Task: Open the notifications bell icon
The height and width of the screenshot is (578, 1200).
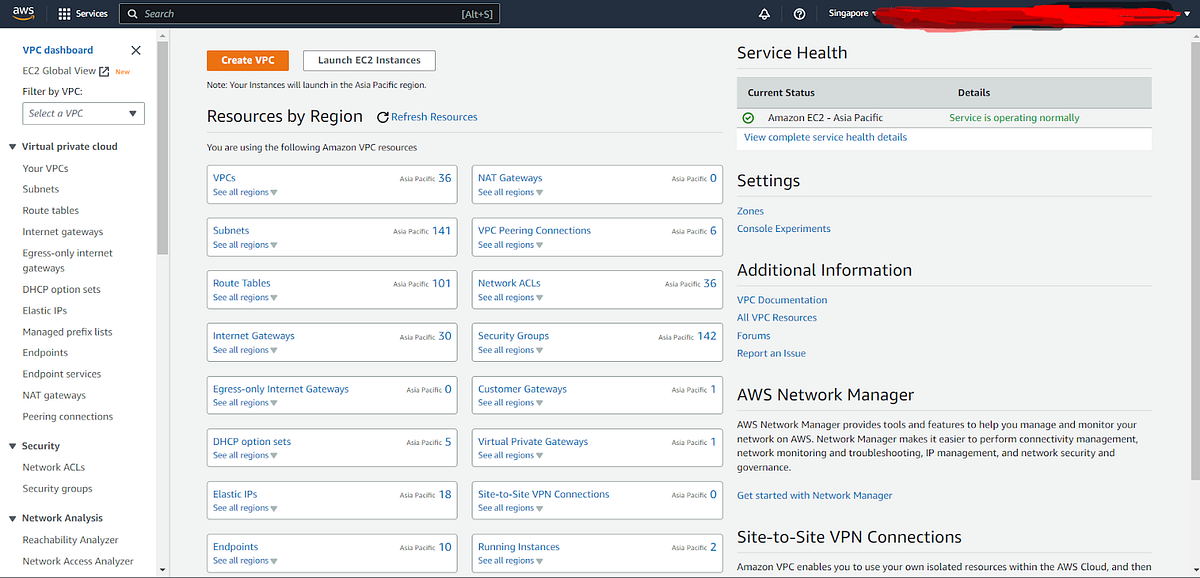Action: [x=765, y=14]
